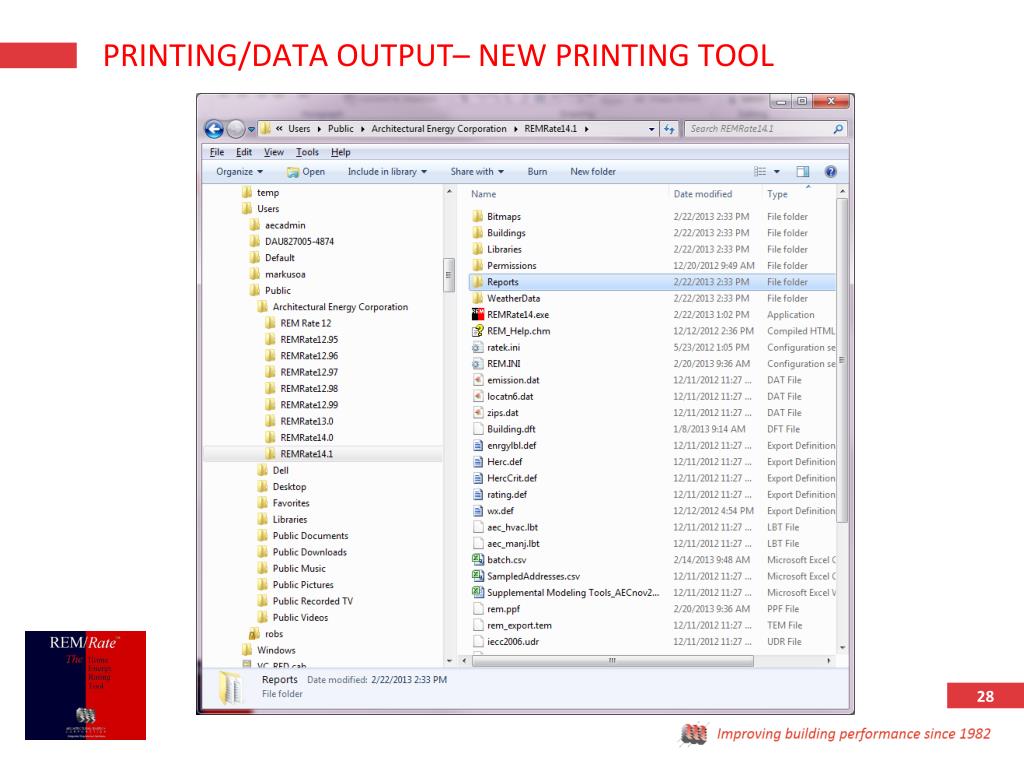
Task: Select the WeatherData folder icon
Action: pyautogui.click(x=477, y=298)
